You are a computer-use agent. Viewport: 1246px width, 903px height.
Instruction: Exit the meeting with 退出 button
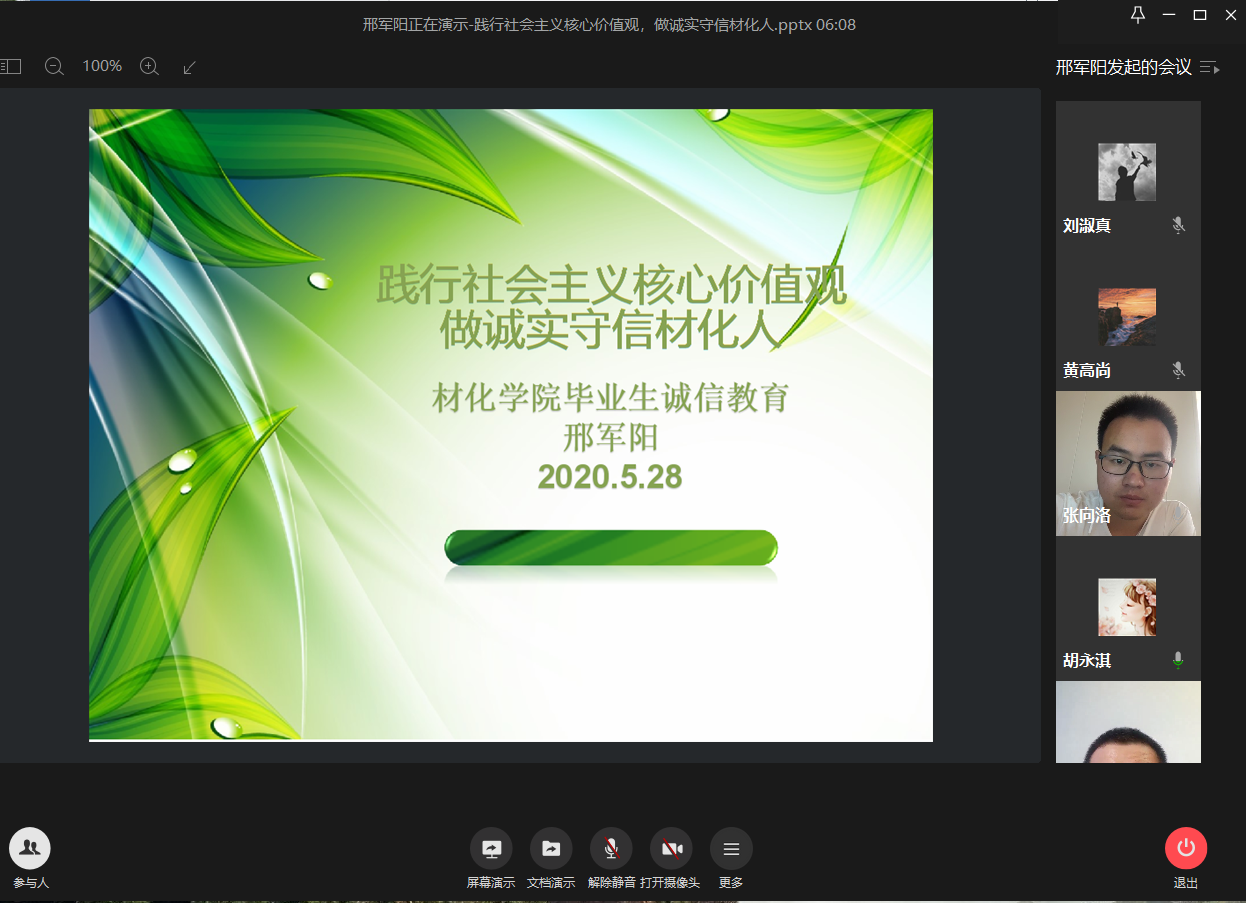coord(1186,849)
